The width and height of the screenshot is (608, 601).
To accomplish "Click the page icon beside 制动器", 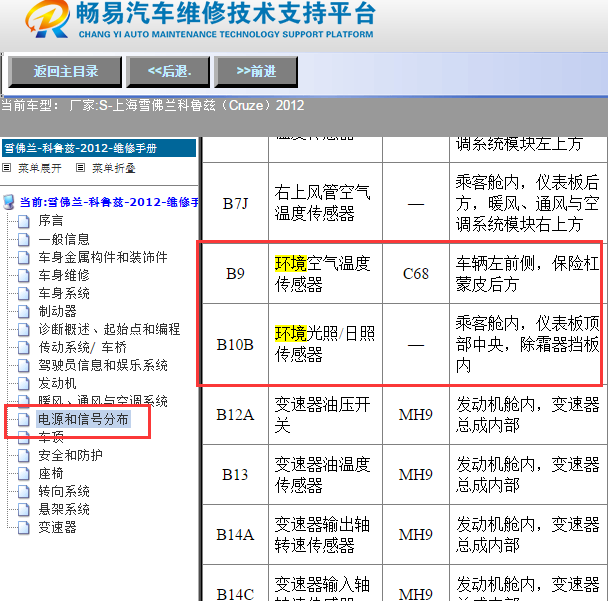I will click(24, 311).
